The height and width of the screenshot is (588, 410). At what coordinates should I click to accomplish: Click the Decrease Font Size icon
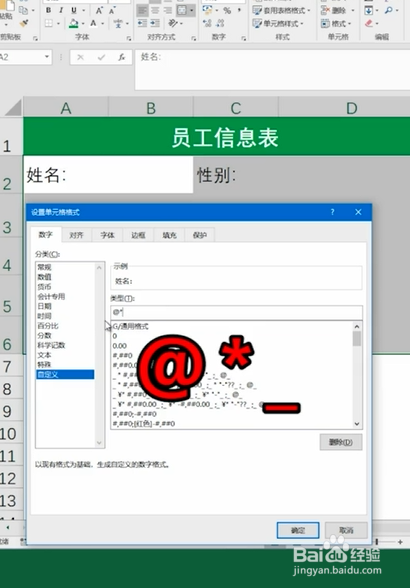coord(112,10)
